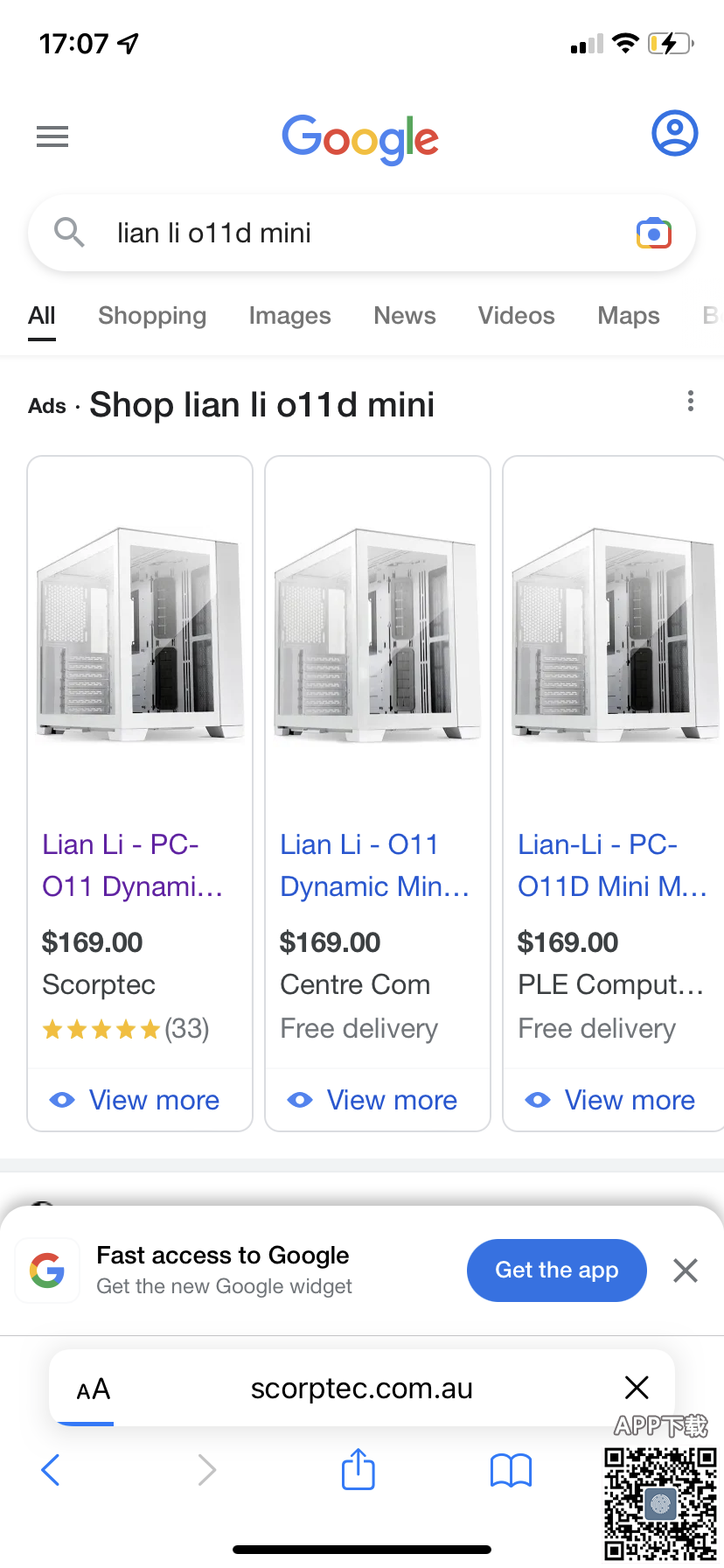Switch to the Images tab
The image size is (724, 1568).
tap(289, 316)
